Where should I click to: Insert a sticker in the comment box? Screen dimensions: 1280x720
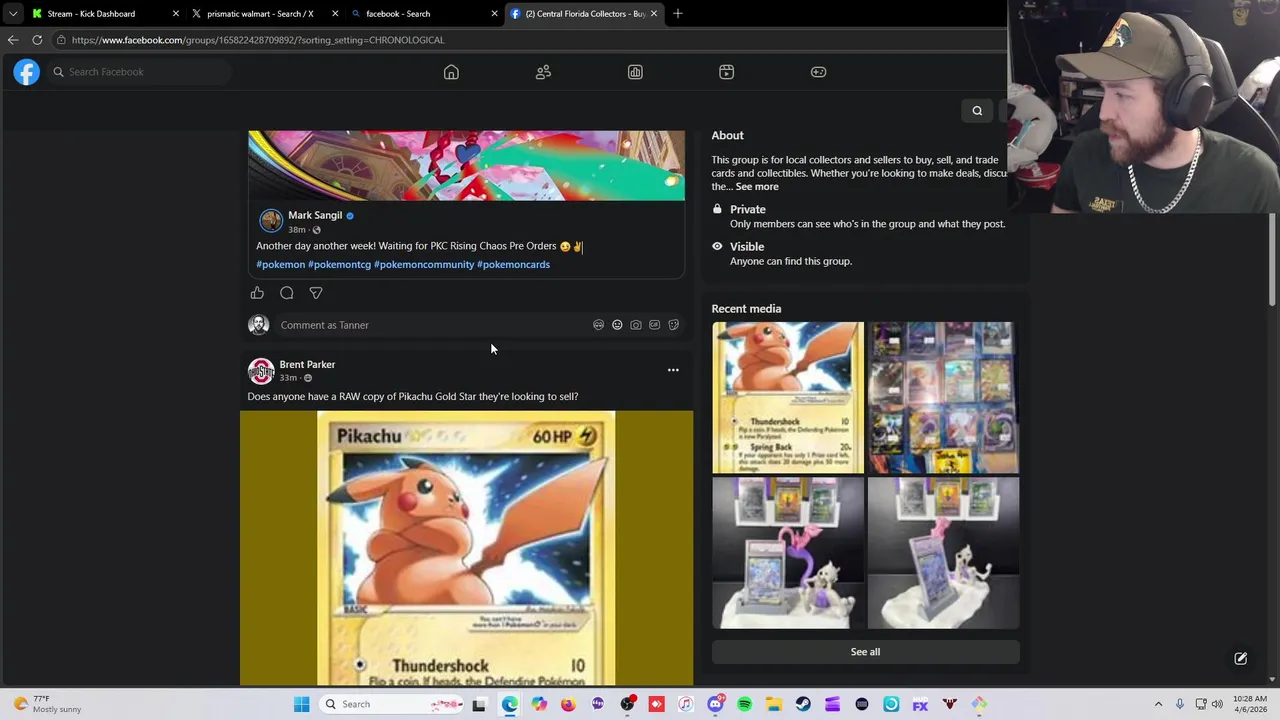pos(673,325)
